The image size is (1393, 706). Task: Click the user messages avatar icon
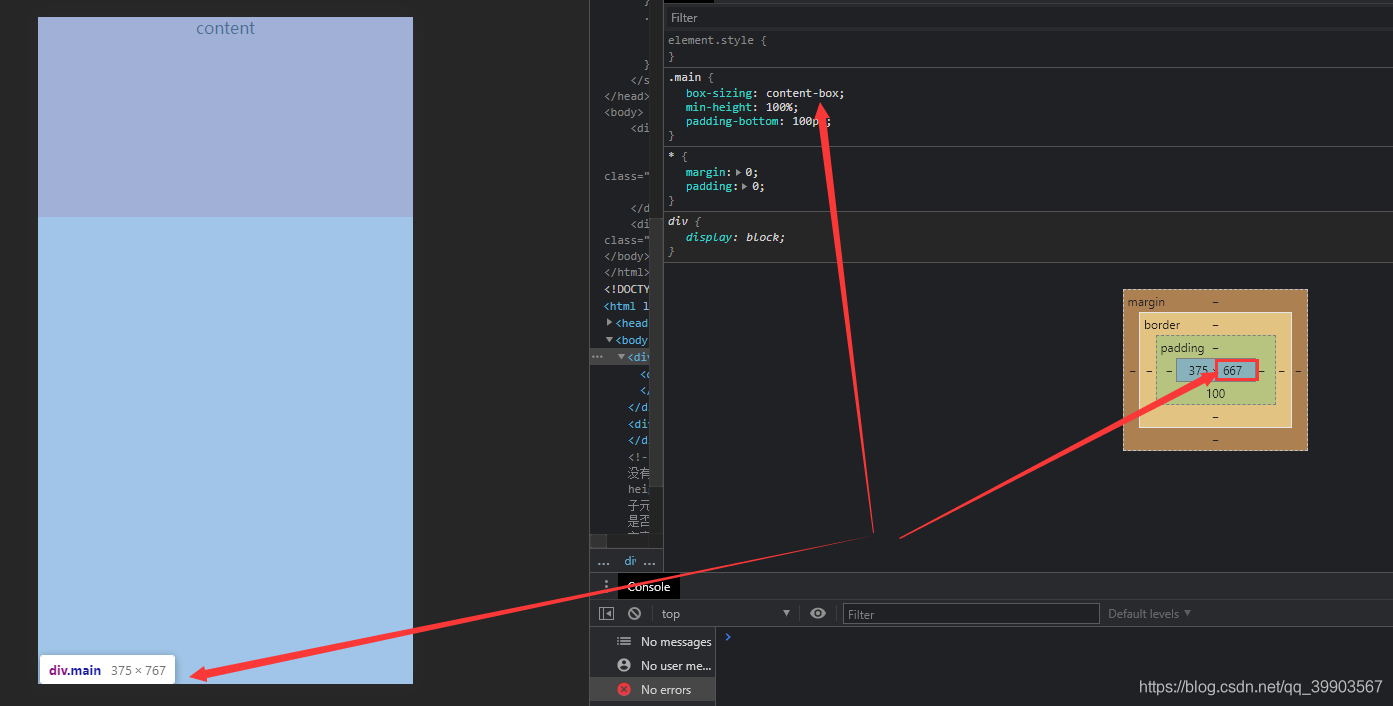[x=624, y=665]
